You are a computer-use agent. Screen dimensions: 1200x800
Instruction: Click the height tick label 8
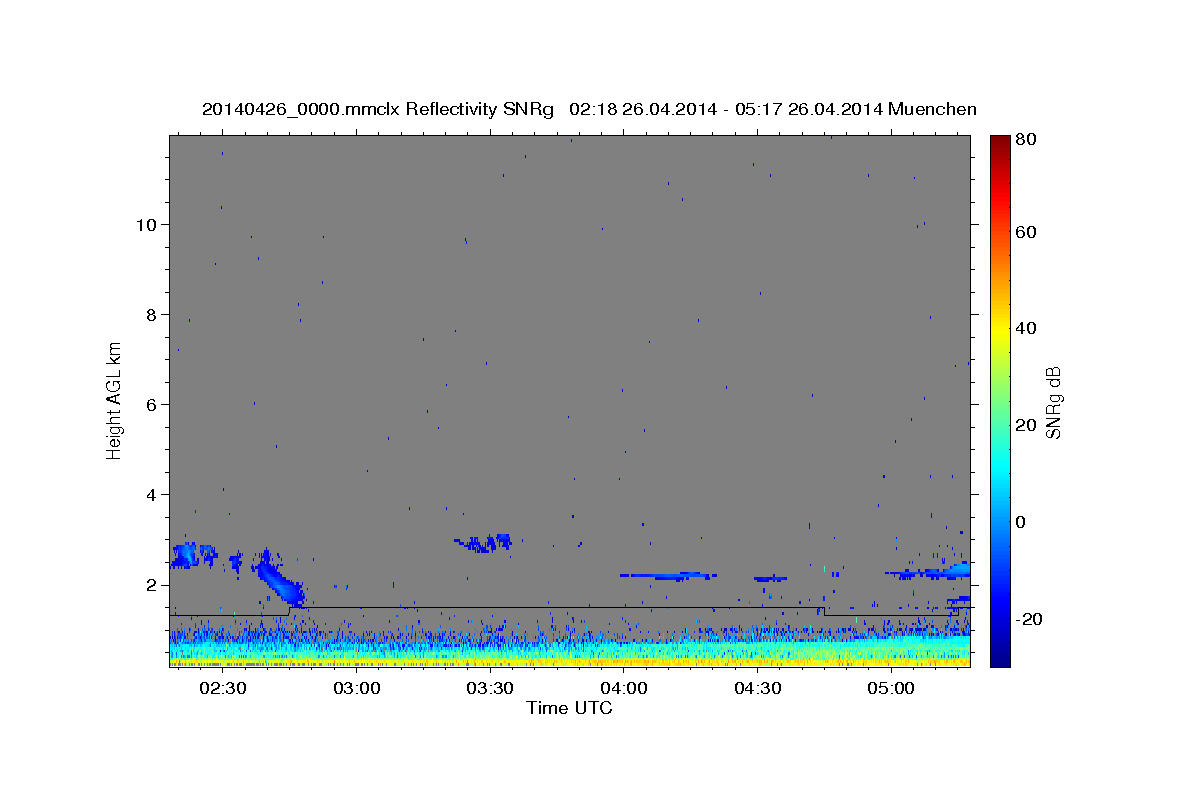[151, 314]
